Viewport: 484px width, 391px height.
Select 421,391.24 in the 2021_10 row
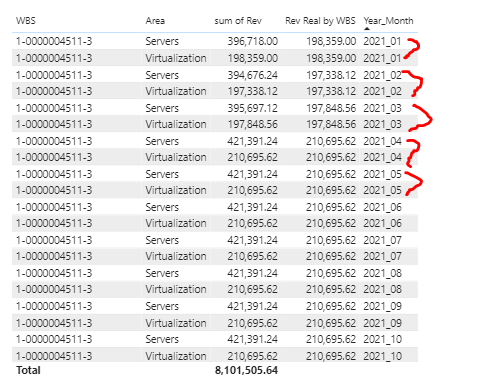click(253, 339)
